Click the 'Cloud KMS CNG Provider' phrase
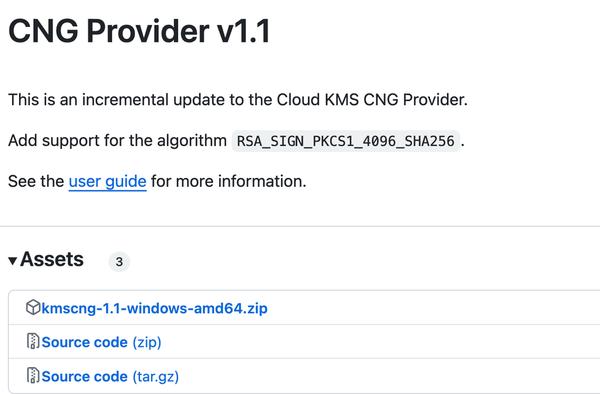The image size is (600, 394). pos(371,99)
